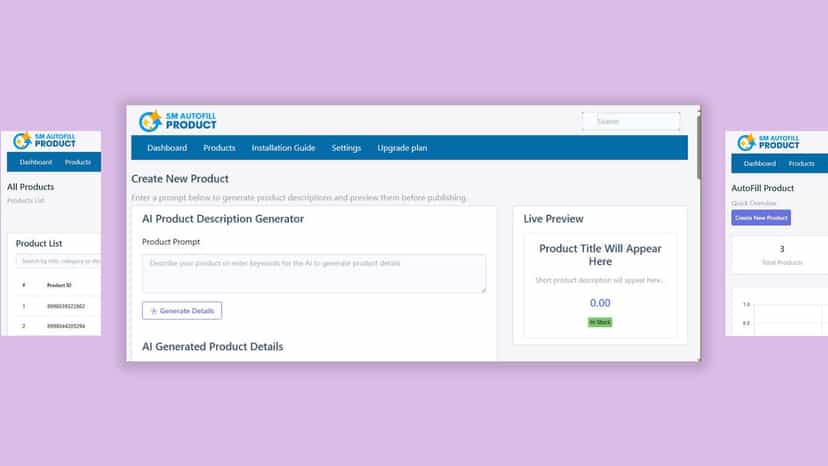Click the 'Live Preview' panel heading
828x466 pixels.
(553, 219)
